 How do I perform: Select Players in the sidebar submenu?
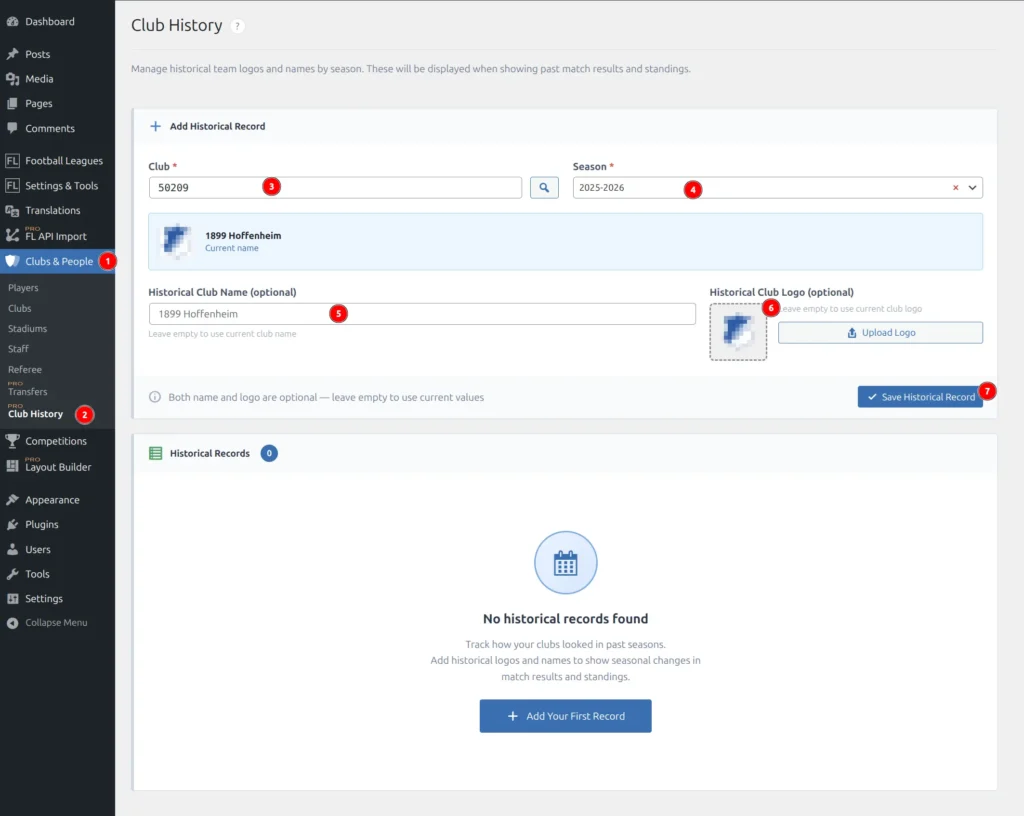point(23,288)
